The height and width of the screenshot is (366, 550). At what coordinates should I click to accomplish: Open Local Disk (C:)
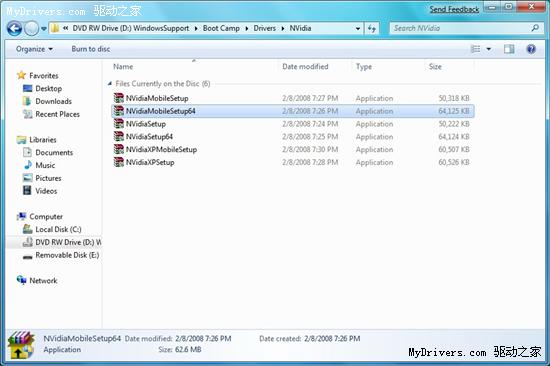[x=58, y=229]
